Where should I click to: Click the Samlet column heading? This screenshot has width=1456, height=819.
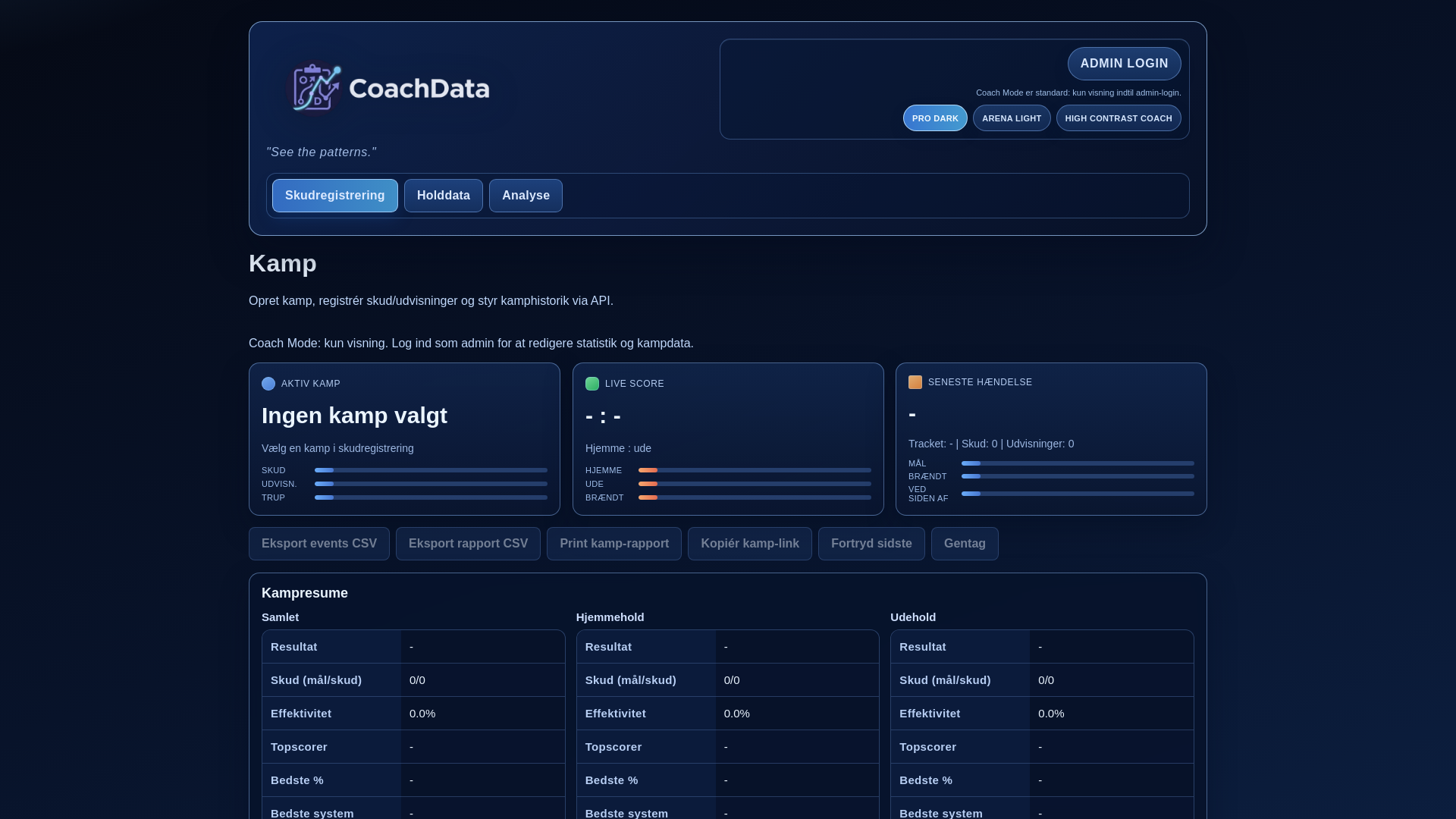pyautogui.click(x=280, y=617)
